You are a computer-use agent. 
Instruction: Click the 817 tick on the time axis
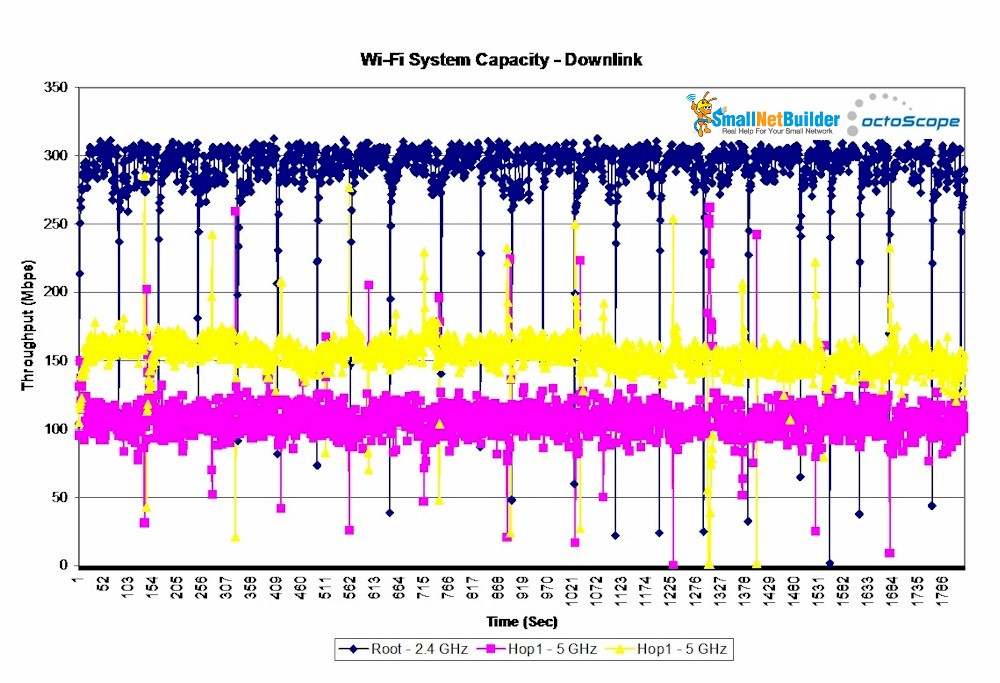point(472,586)
